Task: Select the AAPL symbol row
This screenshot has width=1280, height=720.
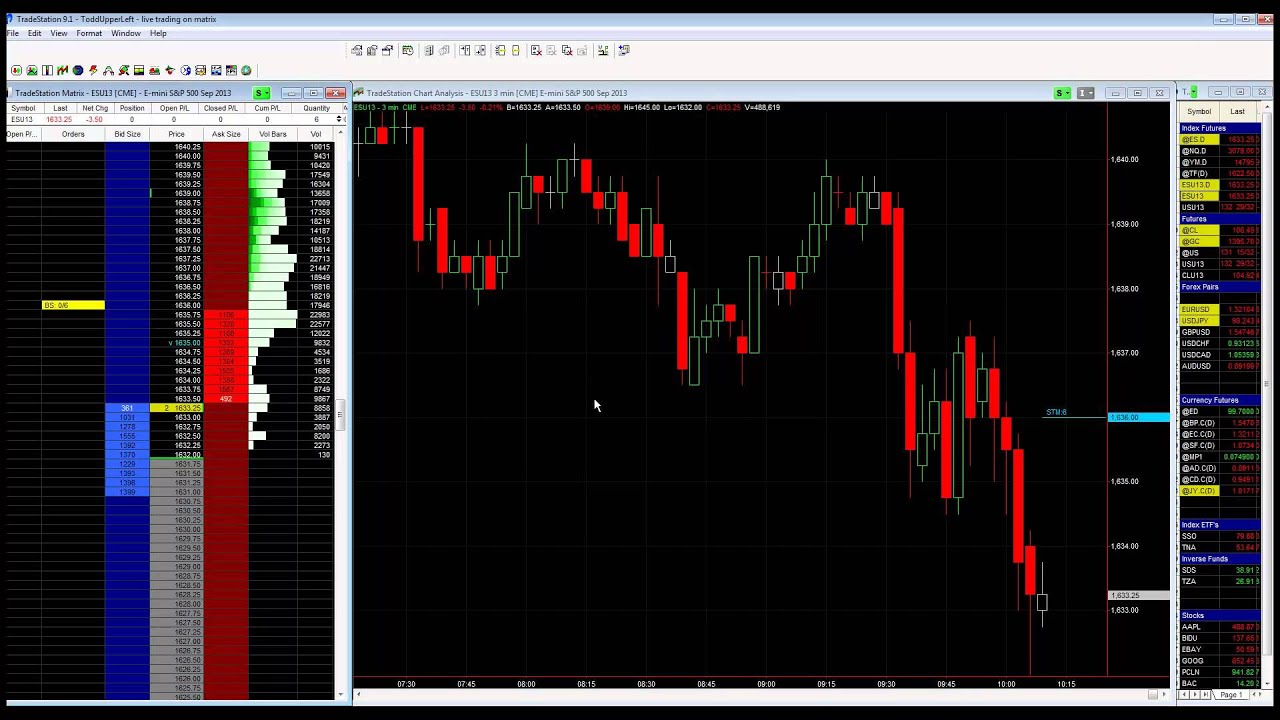Action: coord(1219,627)
